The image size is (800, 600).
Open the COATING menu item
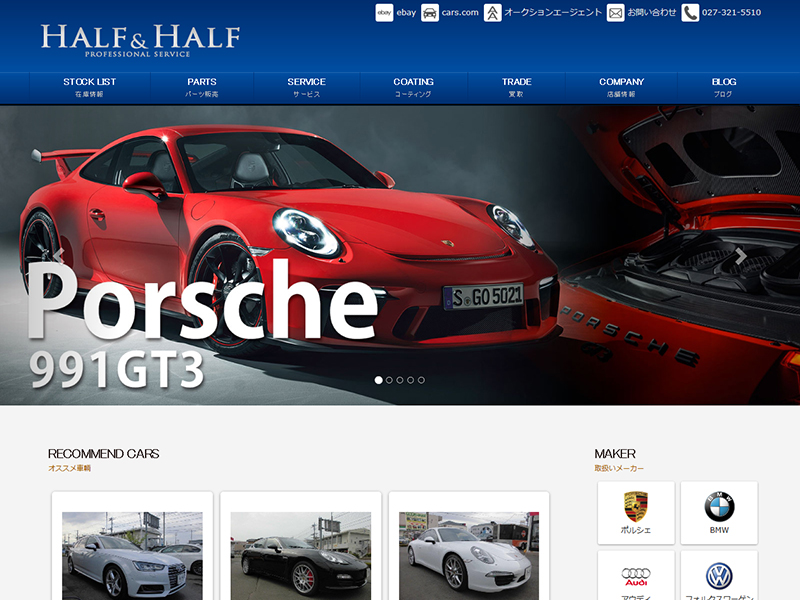pos(413,88)
